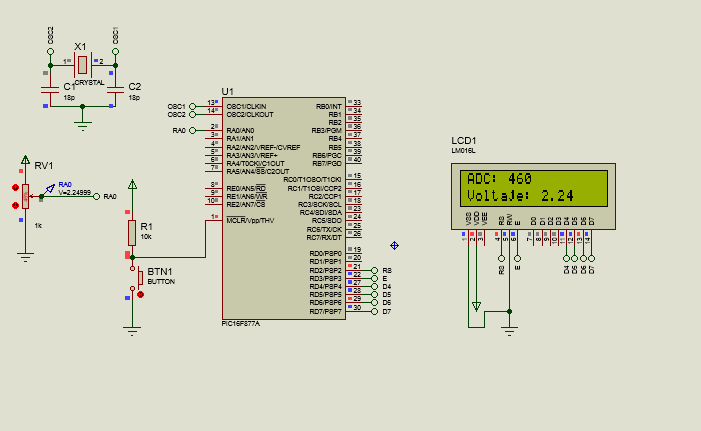The width and height of the screenshot is (701, 431).
Task: Click the ground symbol below BTN1
Action: click(x=132, y=331)
